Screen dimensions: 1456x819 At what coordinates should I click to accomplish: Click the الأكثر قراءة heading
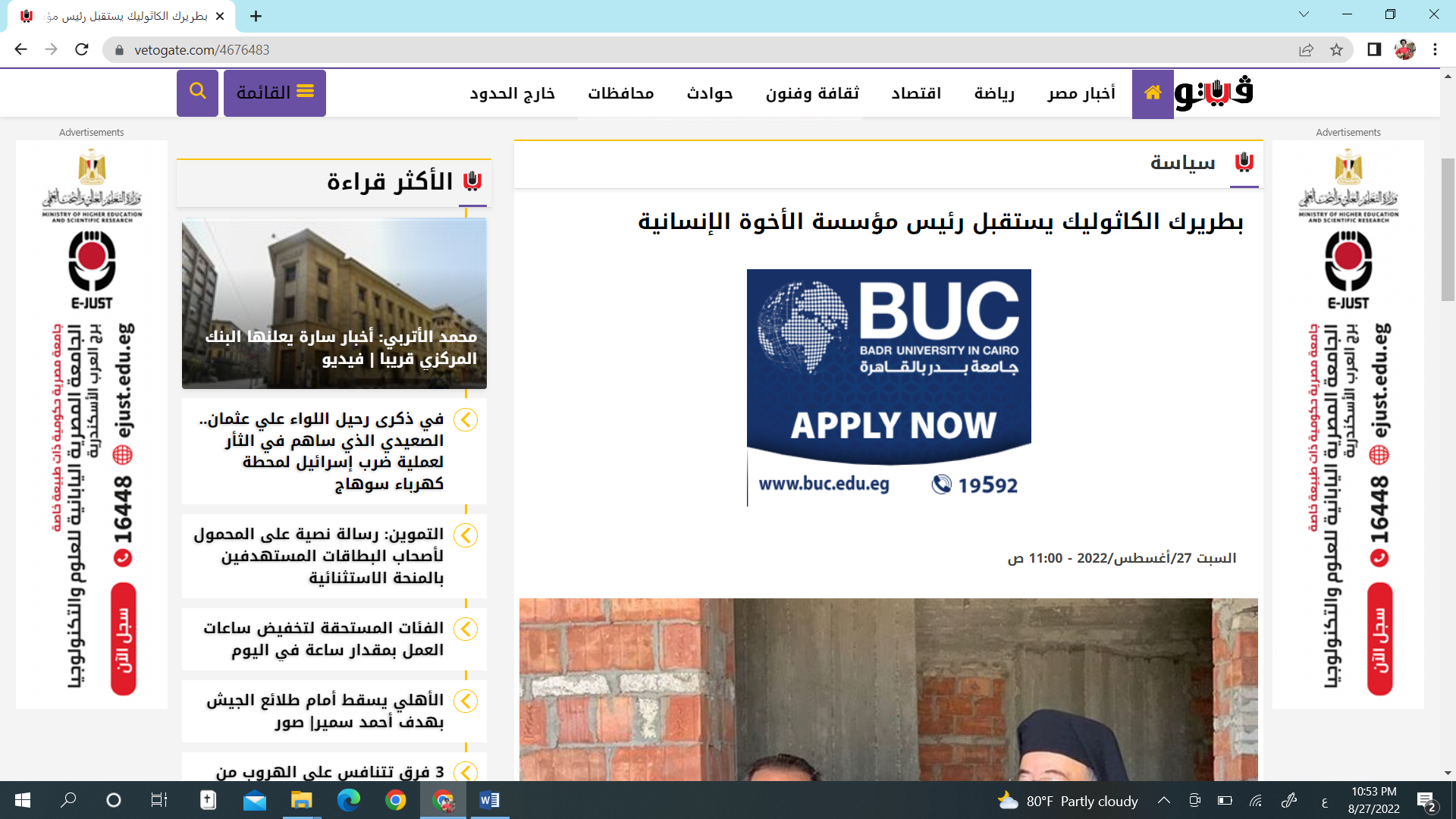click(390, 181)
